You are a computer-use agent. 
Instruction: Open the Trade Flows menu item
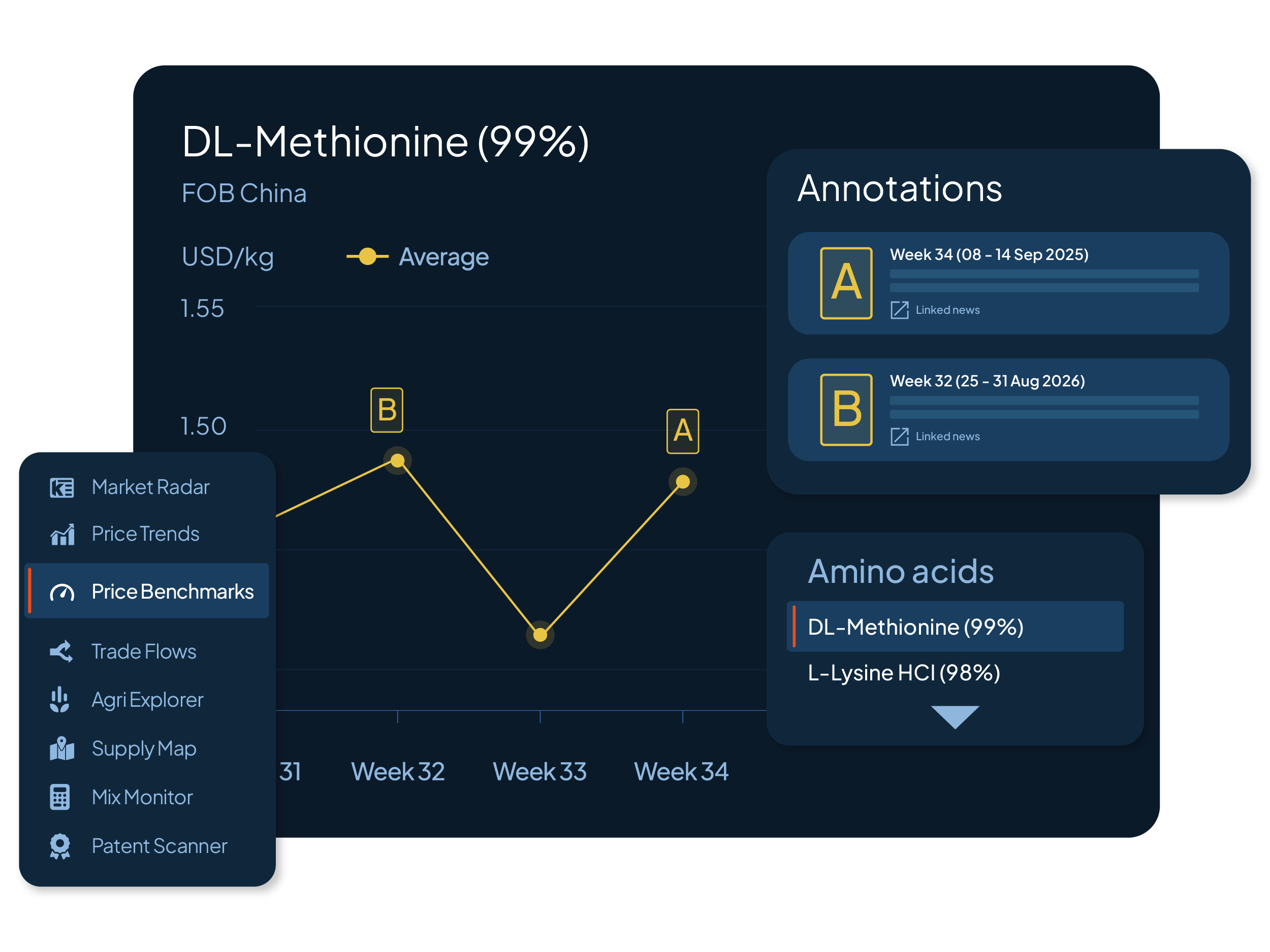tap(144, 652)
